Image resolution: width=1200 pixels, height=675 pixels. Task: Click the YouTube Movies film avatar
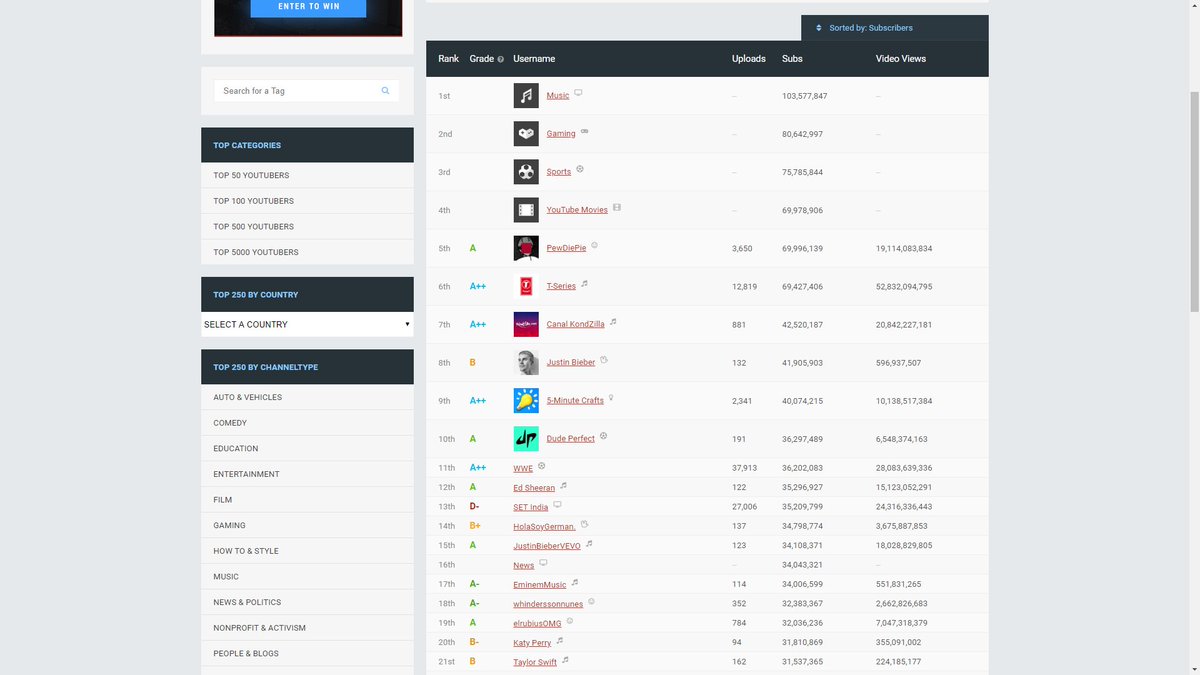[x=526, y=209]
